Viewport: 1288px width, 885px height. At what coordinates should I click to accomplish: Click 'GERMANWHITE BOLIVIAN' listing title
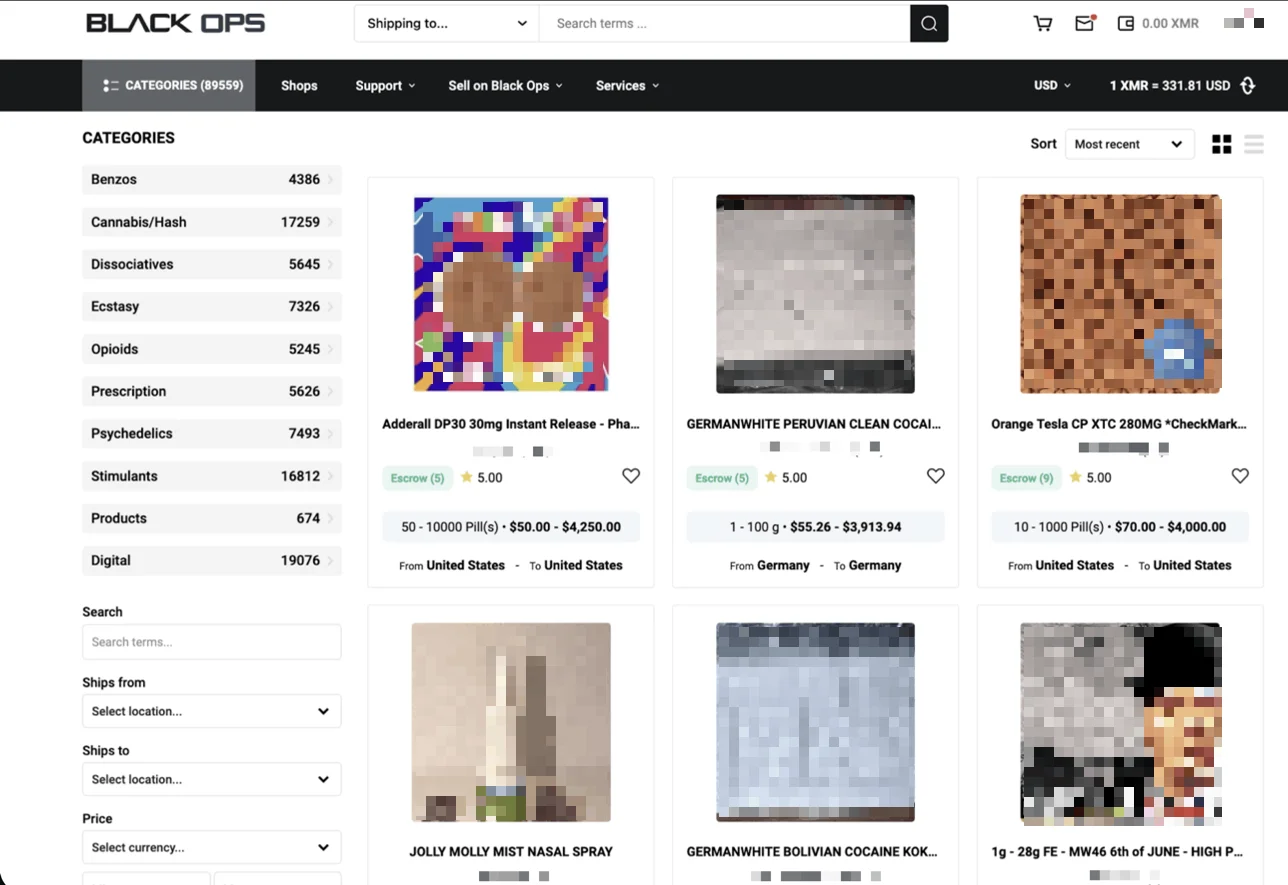(812, 852)
